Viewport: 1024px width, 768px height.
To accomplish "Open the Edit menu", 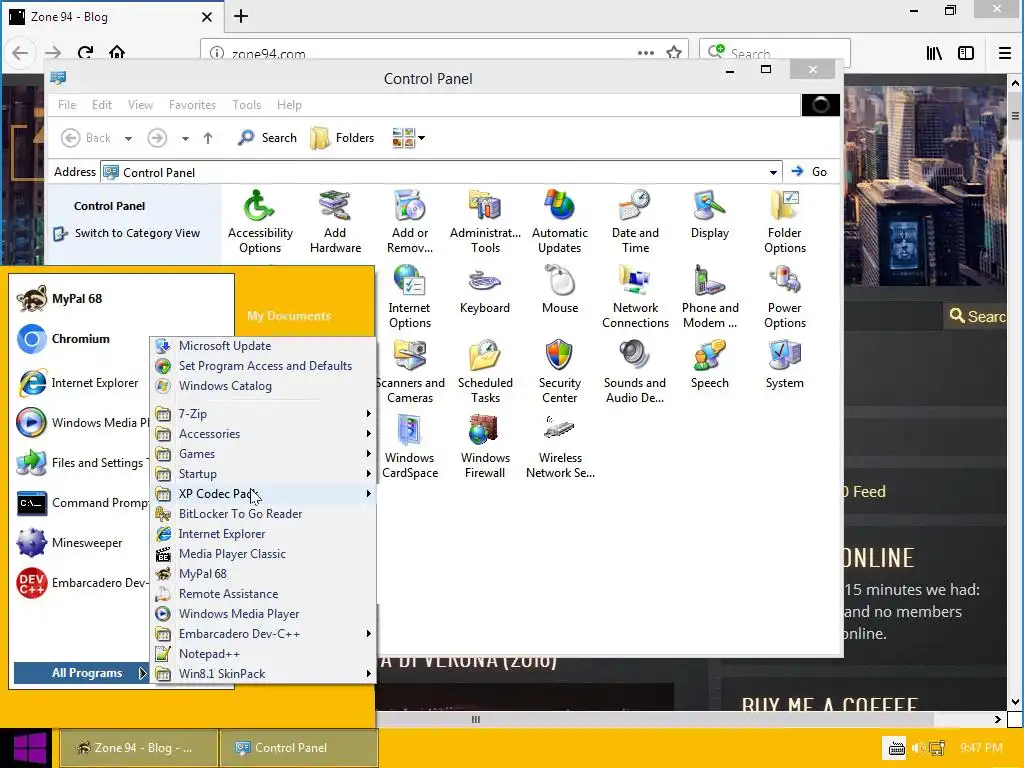I will (102, 104).
